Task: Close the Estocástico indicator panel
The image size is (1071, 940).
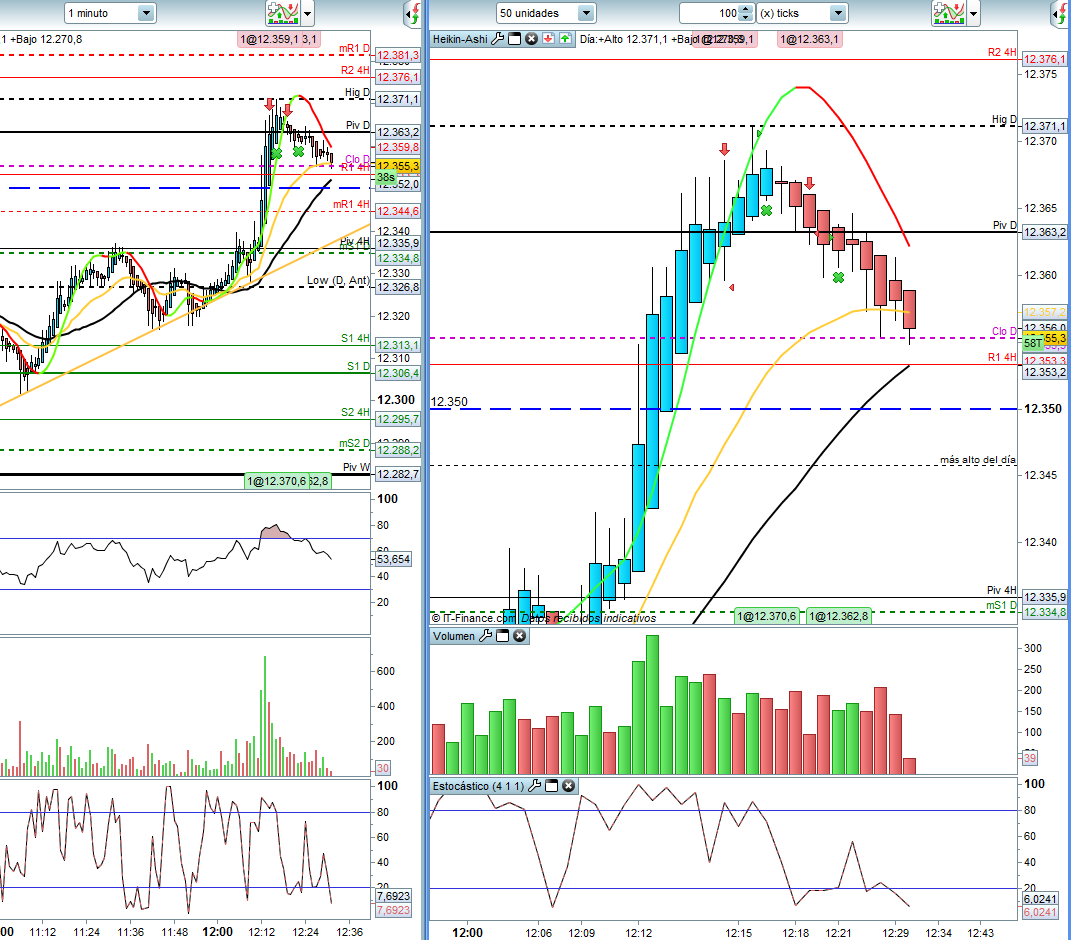Action: [x=568, y=786]
